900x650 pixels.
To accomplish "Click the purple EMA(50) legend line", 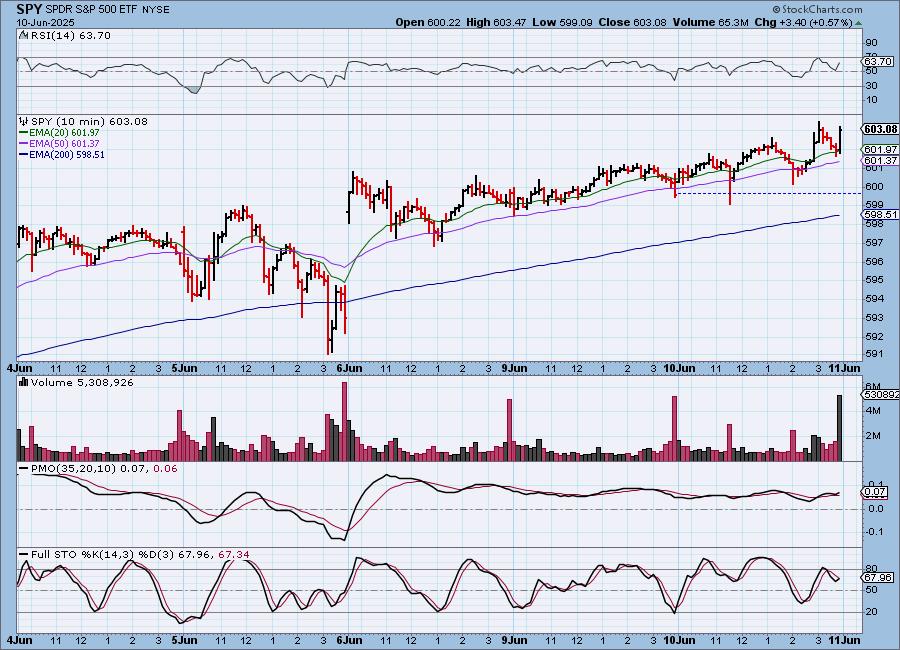I will (24, 144).
